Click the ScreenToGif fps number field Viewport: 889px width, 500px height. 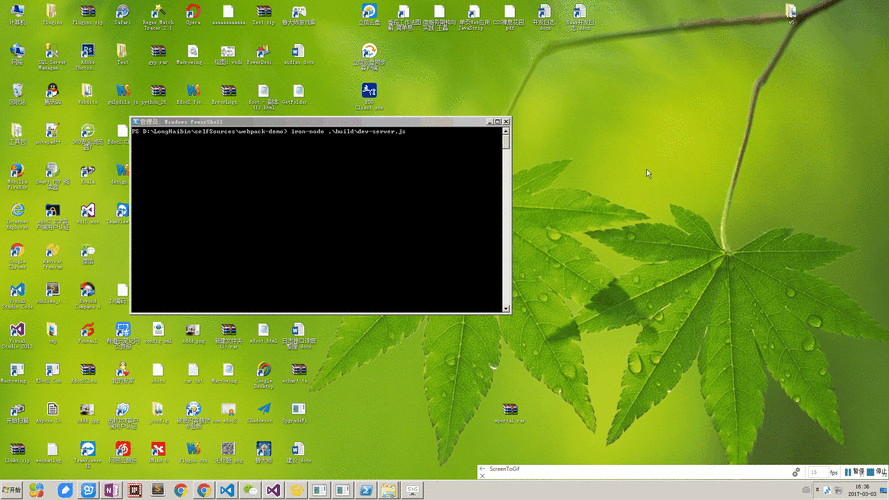tap(816, 472)
